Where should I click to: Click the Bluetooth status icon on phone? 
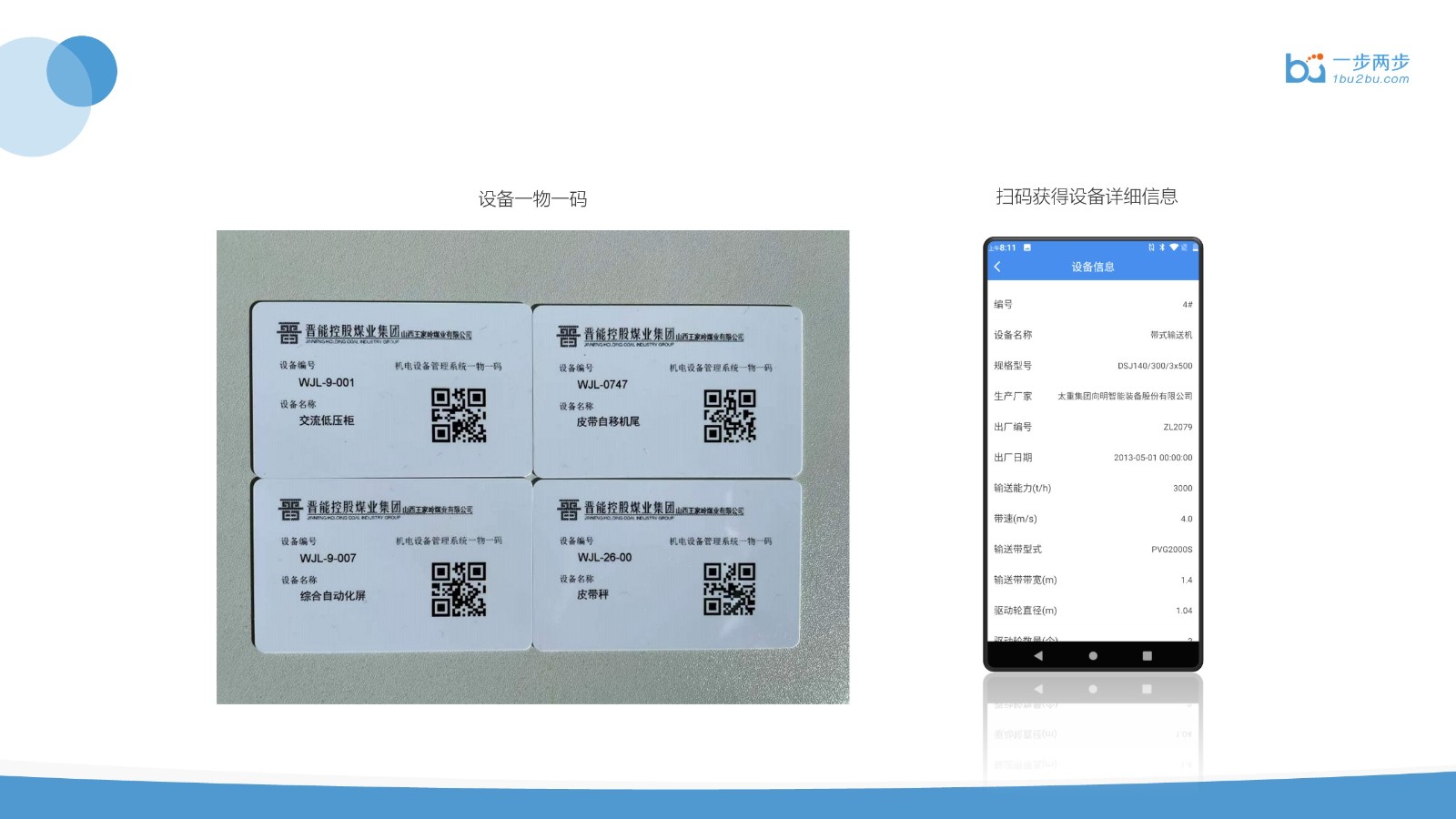[1162, 248]
